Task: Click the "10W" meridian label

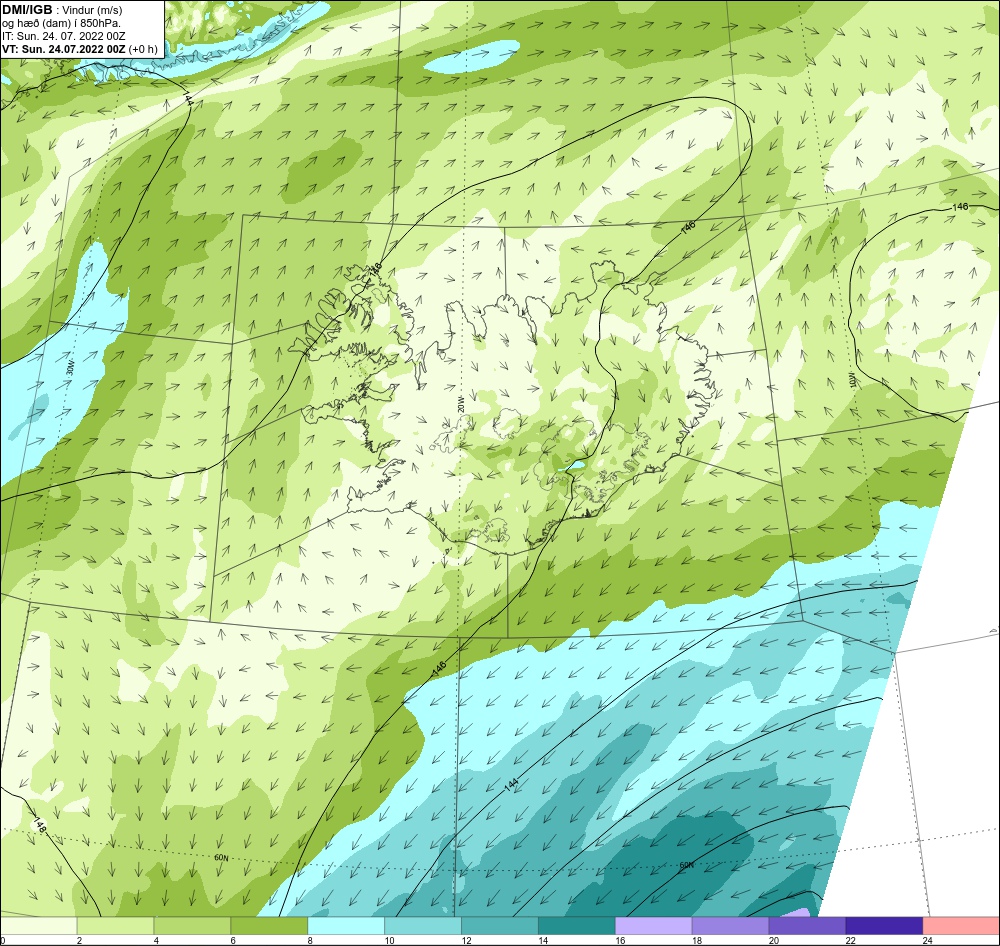Action: point(853,381)
